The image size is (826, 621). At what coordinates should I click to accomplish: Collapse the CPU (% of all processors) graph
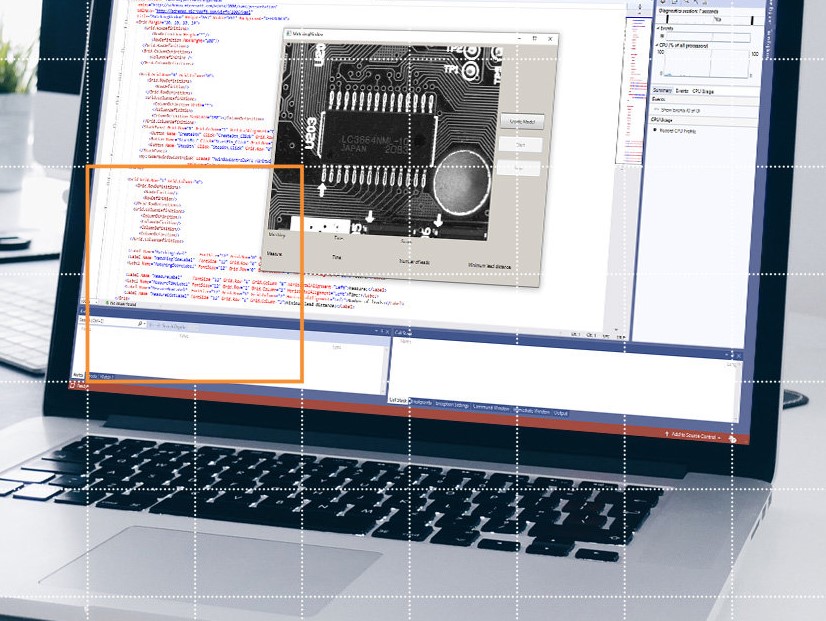(x=656, y=45)
